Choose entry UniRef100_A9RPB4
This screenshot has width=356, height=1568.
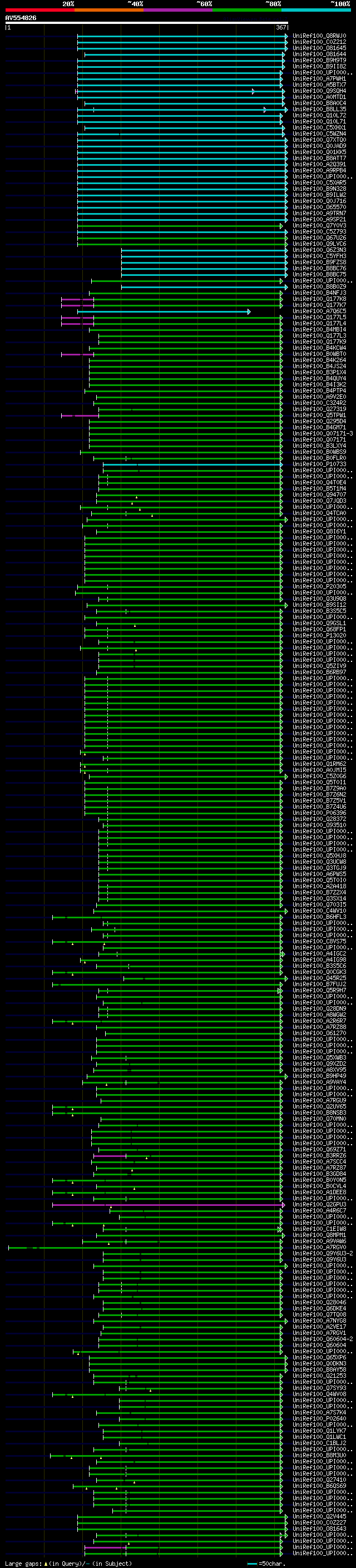pos(319,170)
